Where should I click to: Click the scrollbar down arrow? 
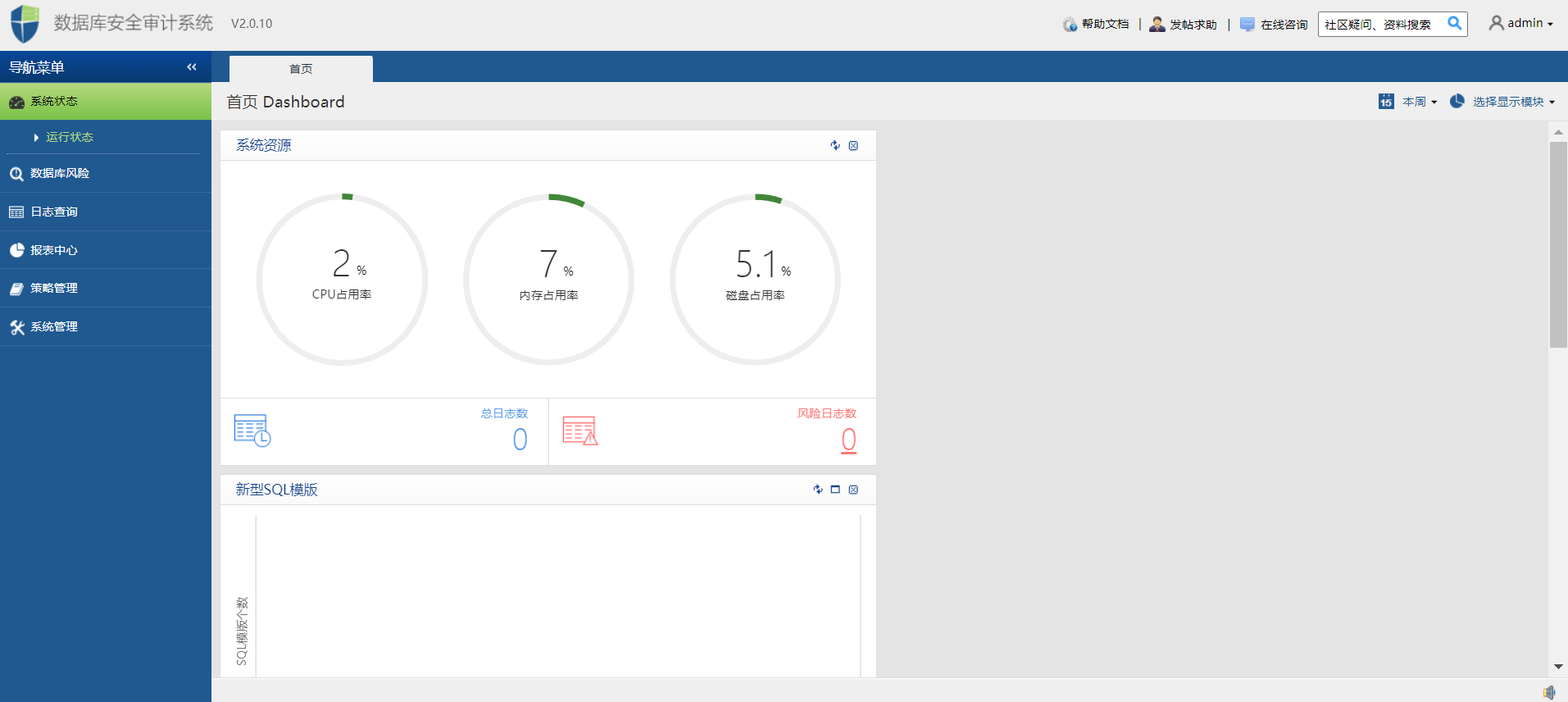(x=1558, y=667)
